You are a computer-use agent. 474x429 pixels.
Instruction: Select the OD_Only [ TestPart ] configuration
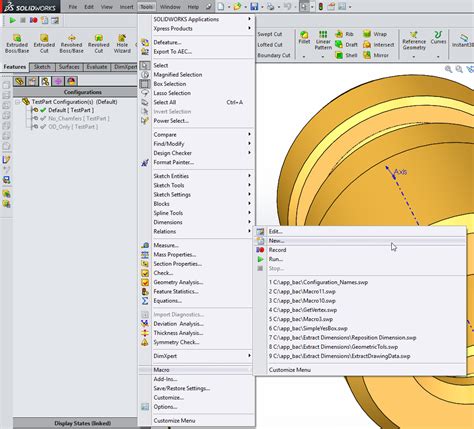click(73, 127)
